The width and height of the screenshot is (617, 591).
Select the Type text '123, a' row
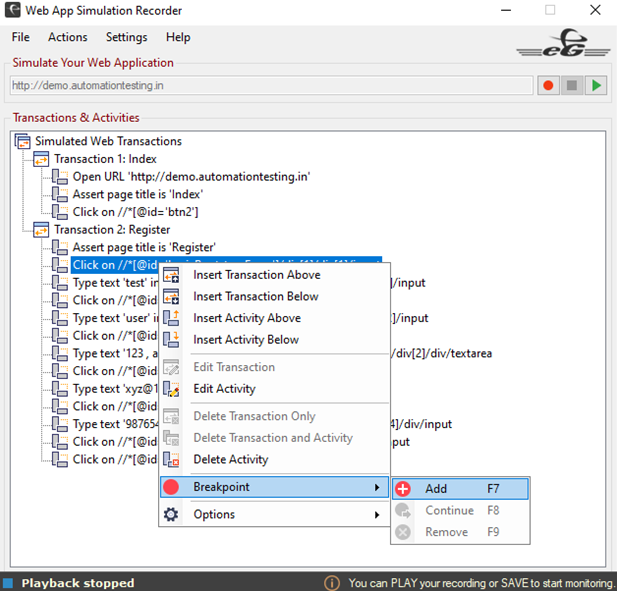[115, 353]
